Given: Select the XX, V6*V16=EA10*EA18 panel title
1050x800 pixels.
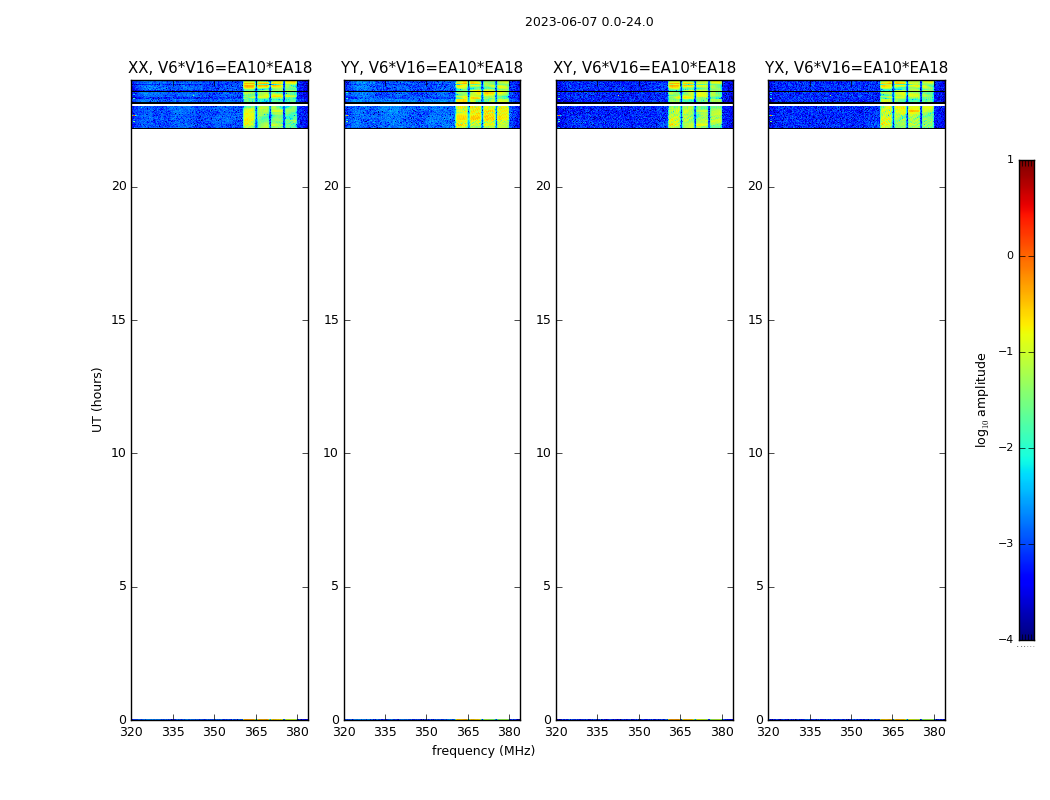Looking at the screenshot, I should (220, 68).
